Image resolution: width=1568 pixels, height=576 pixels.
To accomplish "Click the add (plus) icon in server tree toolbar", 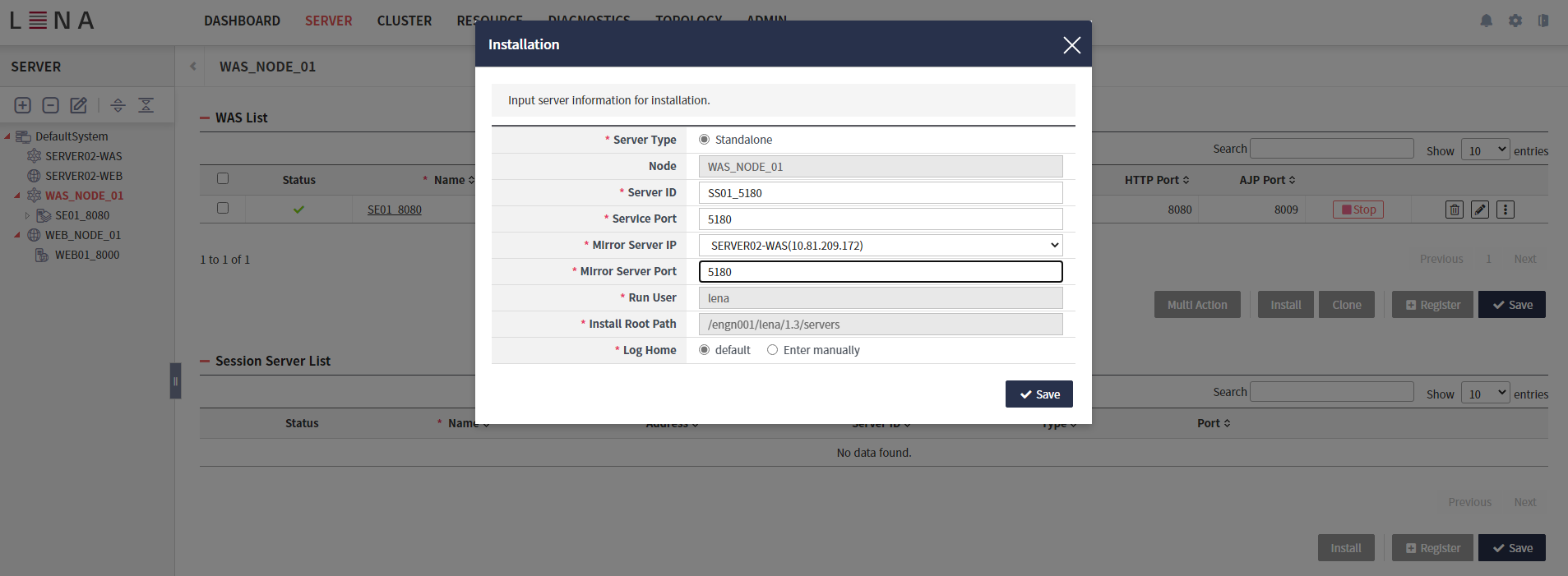I will tap(23, 105).
